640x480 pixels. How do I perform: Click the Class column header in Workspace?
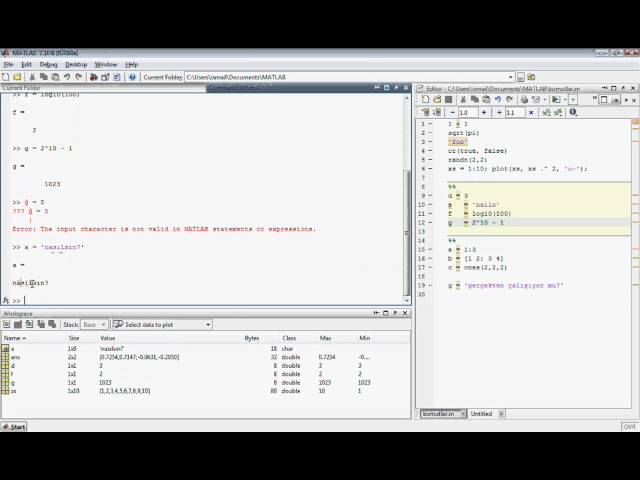pyautogui.click(x=289, y=338)
